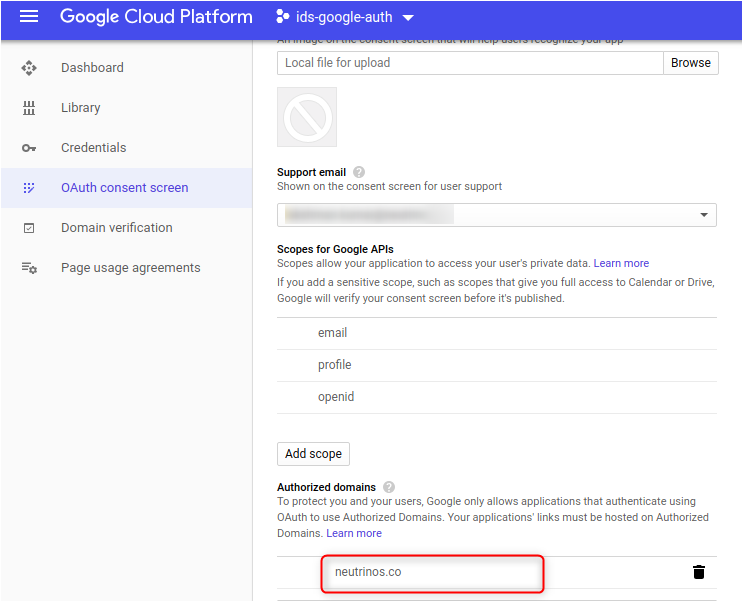Click the Local file for upload field

click(470, 63)
